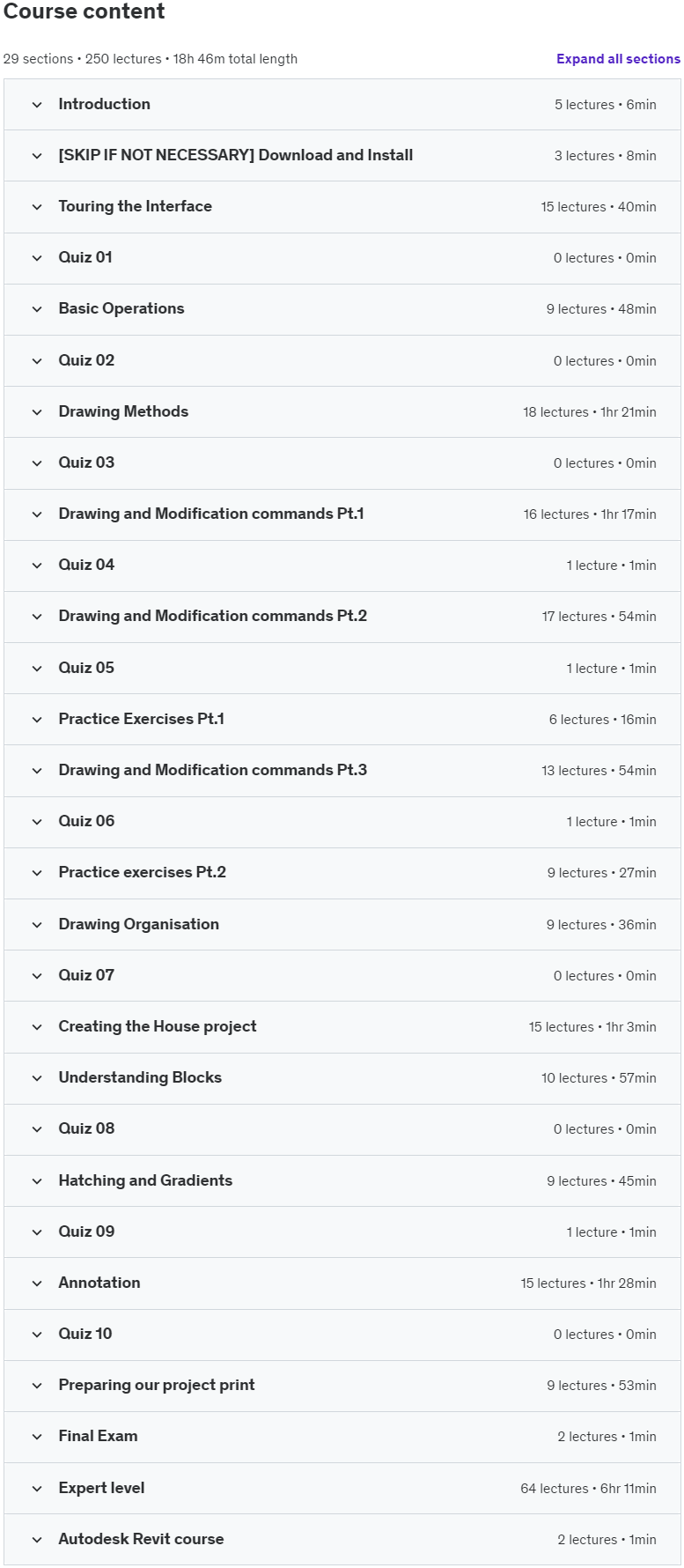Click Expand all sections link

coord(618,59)
